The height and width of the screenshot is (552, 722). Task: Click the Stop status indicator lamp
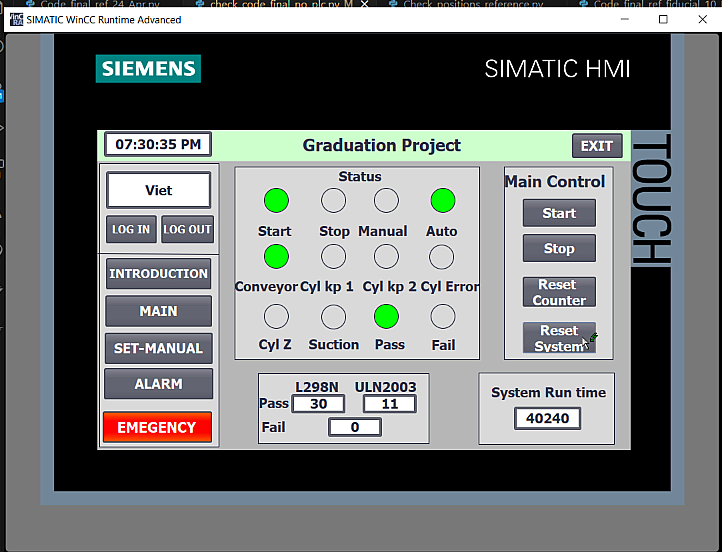pyautogui.click(x=333, y=201)
